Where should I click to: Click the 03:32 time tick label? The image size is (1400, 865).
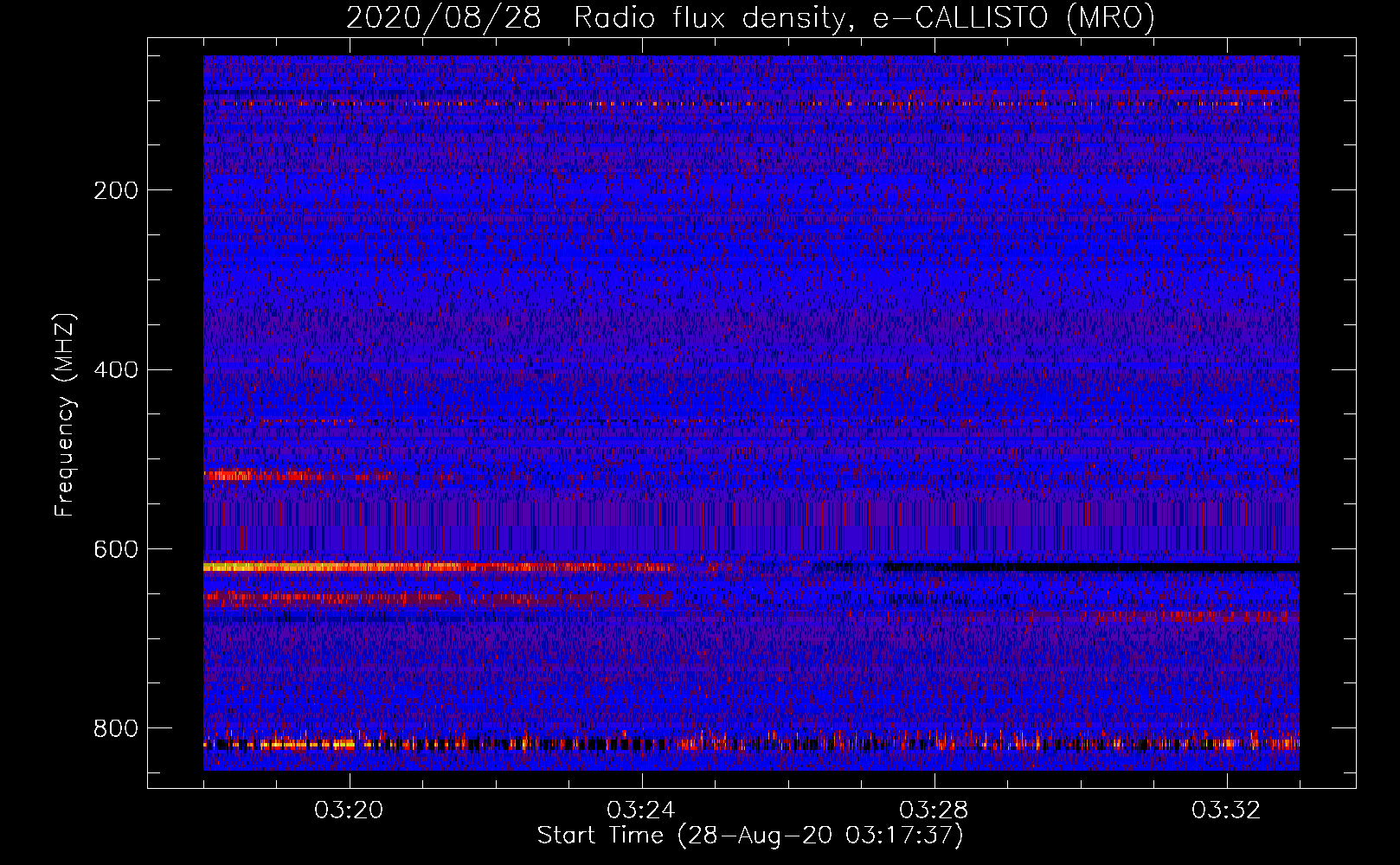(x=1226, y=811)
